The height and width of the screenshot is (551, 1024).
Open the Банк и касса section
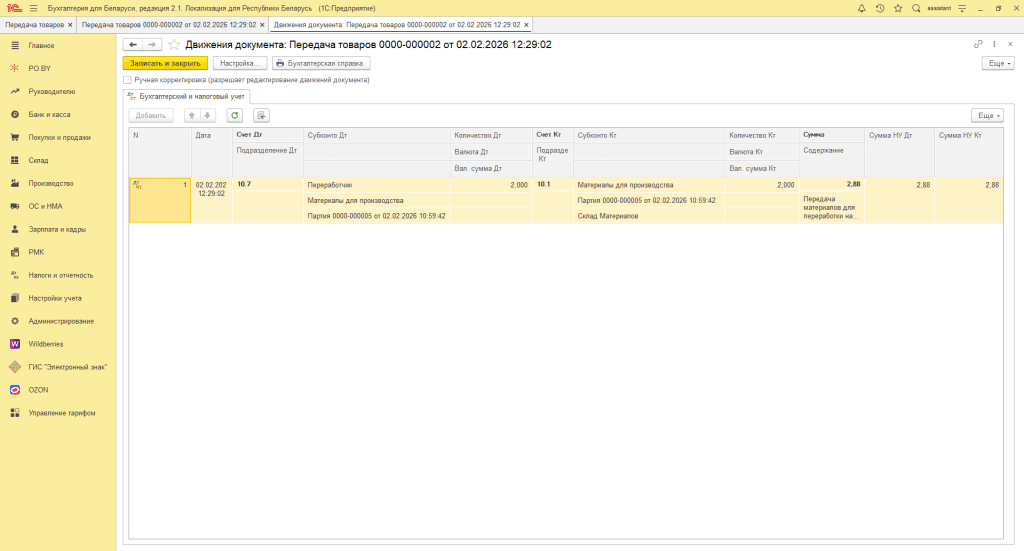coord(49,114)
